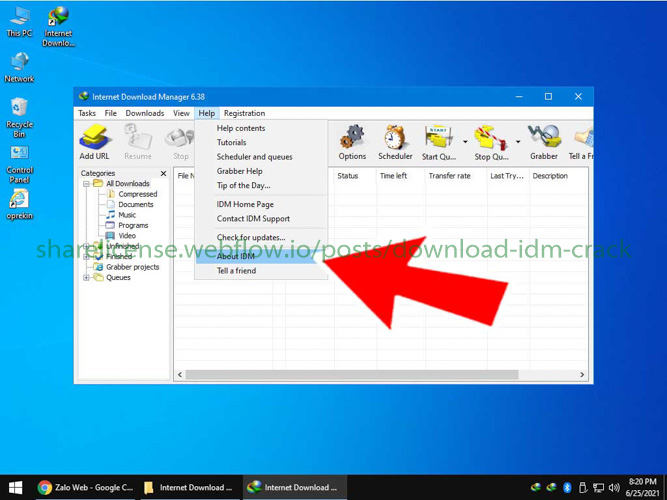Image resolution: width=667 pixels, height=500 pixels.
Task: Click the Start Queue toolbar icon
Action: tap(439, 142)
